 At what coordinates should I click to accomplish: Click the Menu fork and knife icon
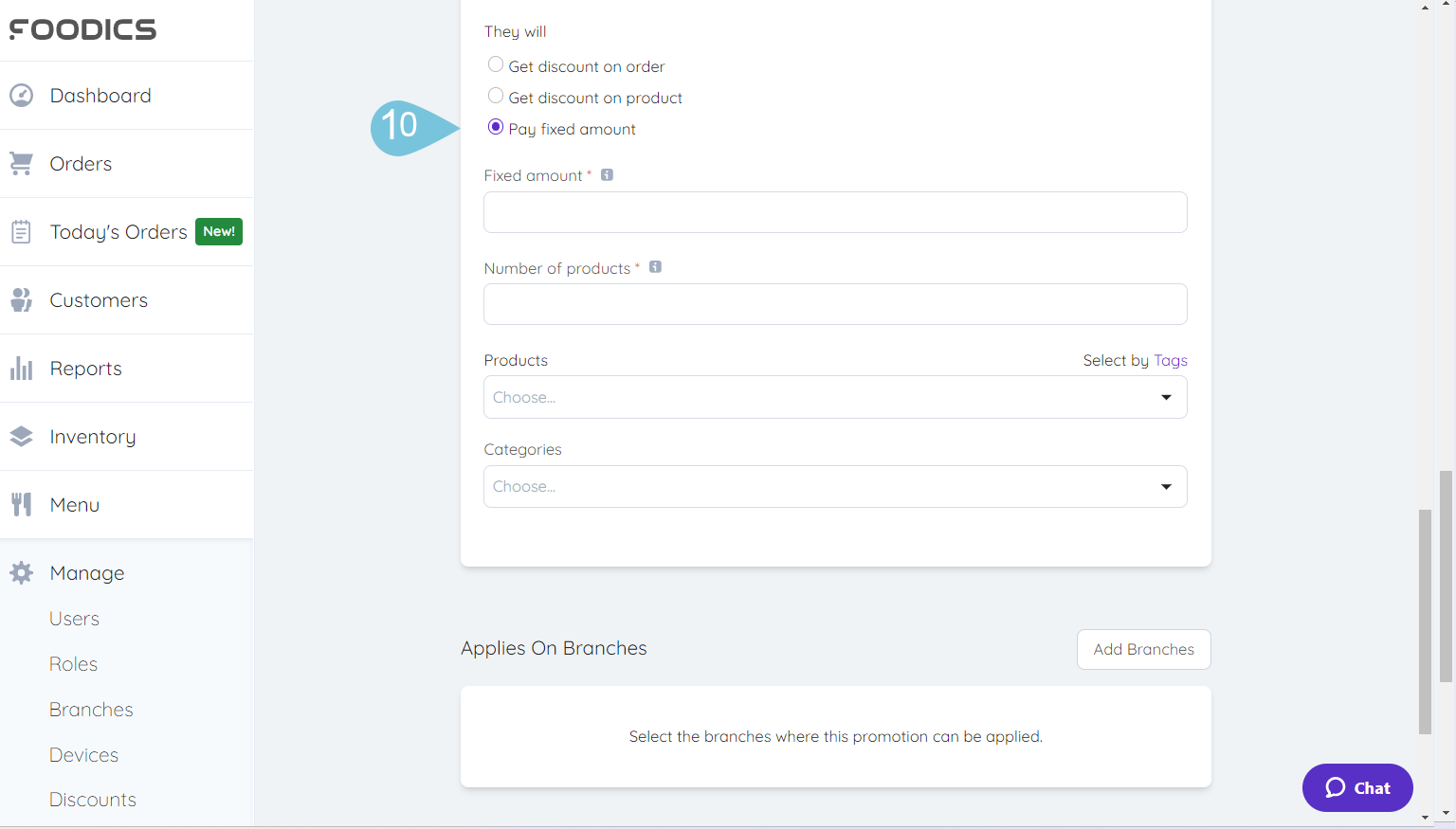click(x=21, y=505)
